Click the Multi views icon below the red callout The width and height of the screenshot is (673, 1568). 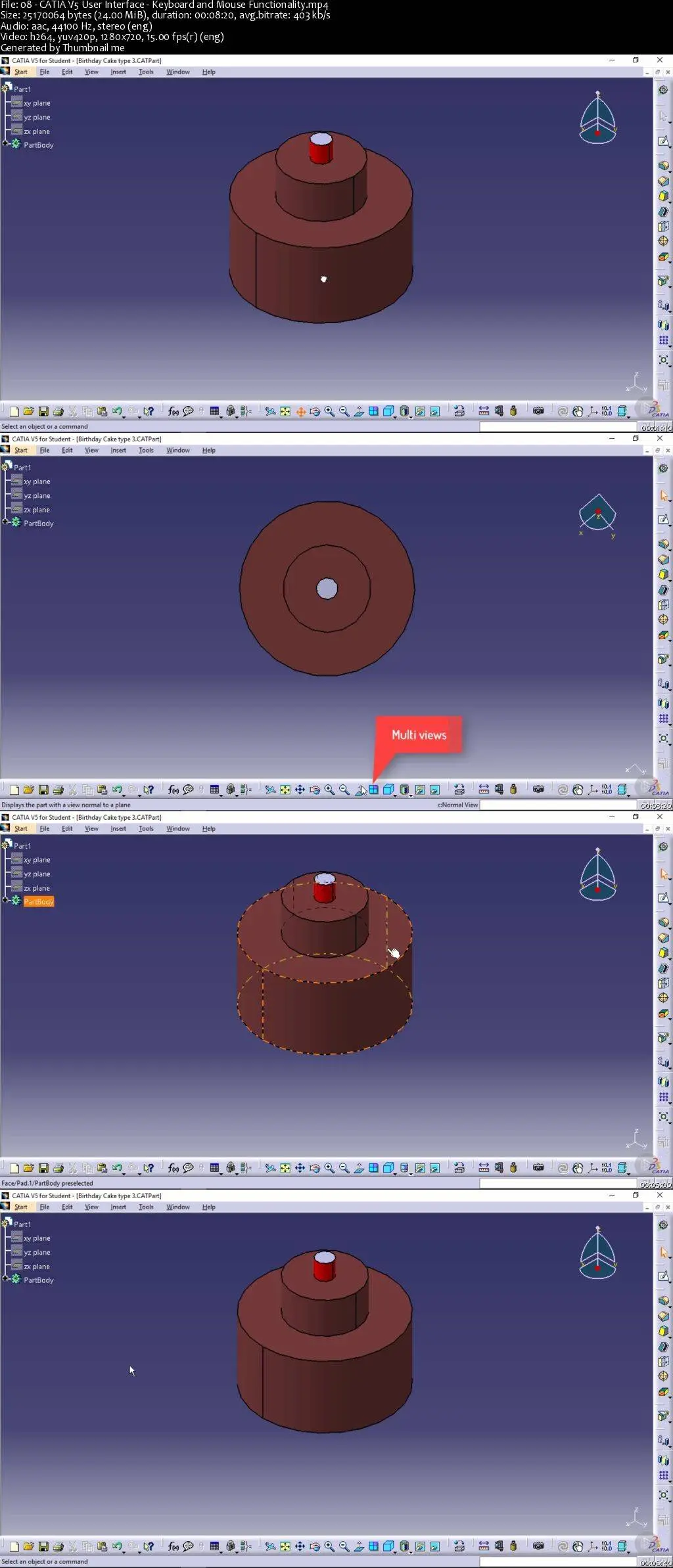click(373, 790)
